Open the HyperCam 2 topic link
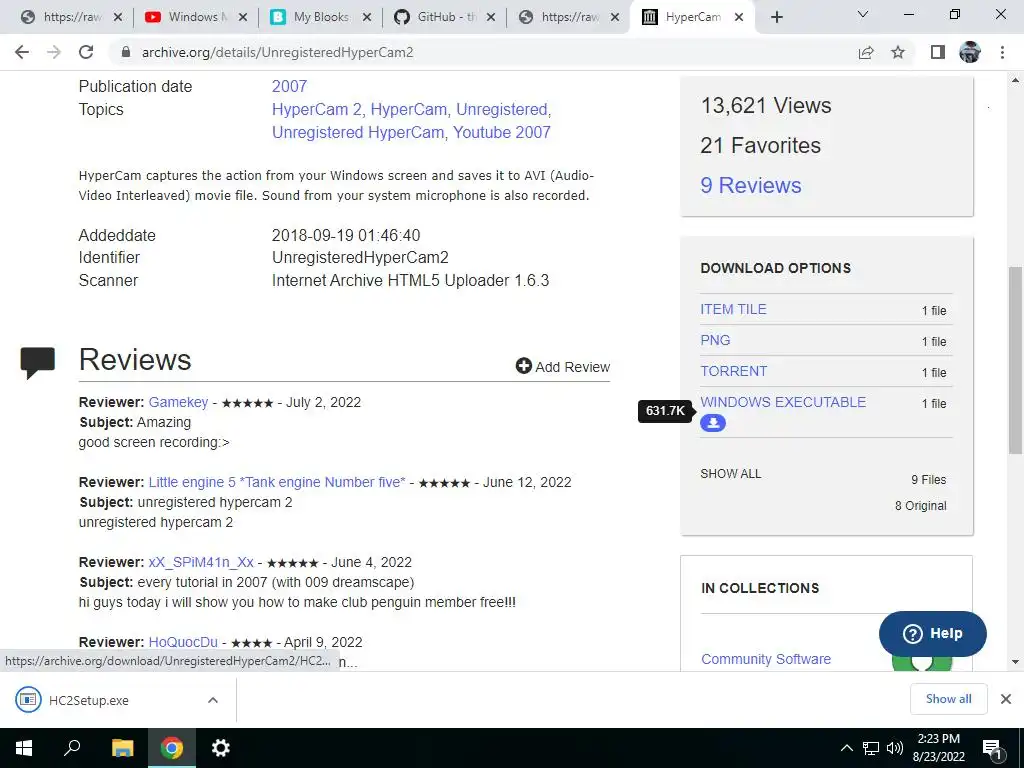The height and width of the screenshot is (768, 1024). 317,109
